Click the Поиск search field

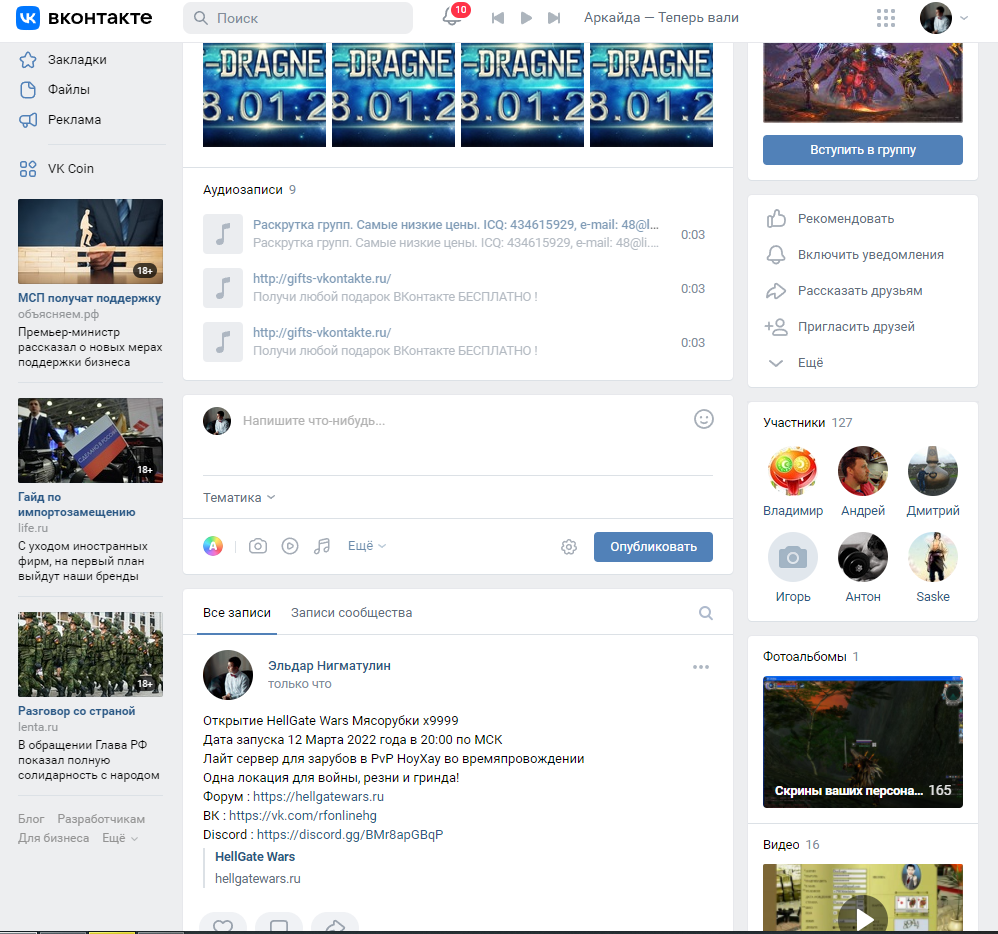click(298, 18)
